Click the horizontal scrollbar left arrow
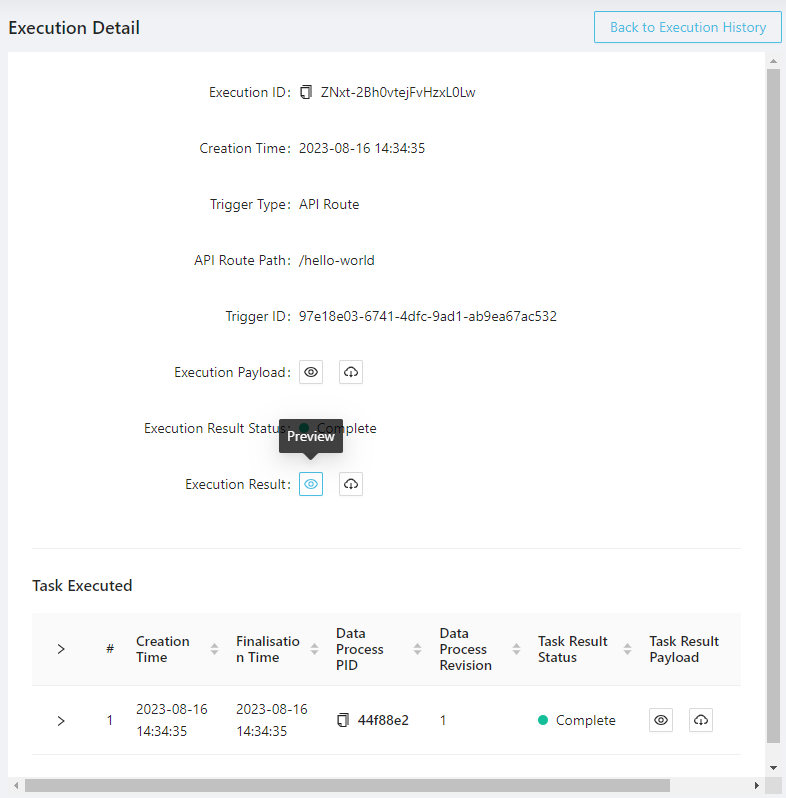This screenshot has height=798, width=786. coord(16,785)
